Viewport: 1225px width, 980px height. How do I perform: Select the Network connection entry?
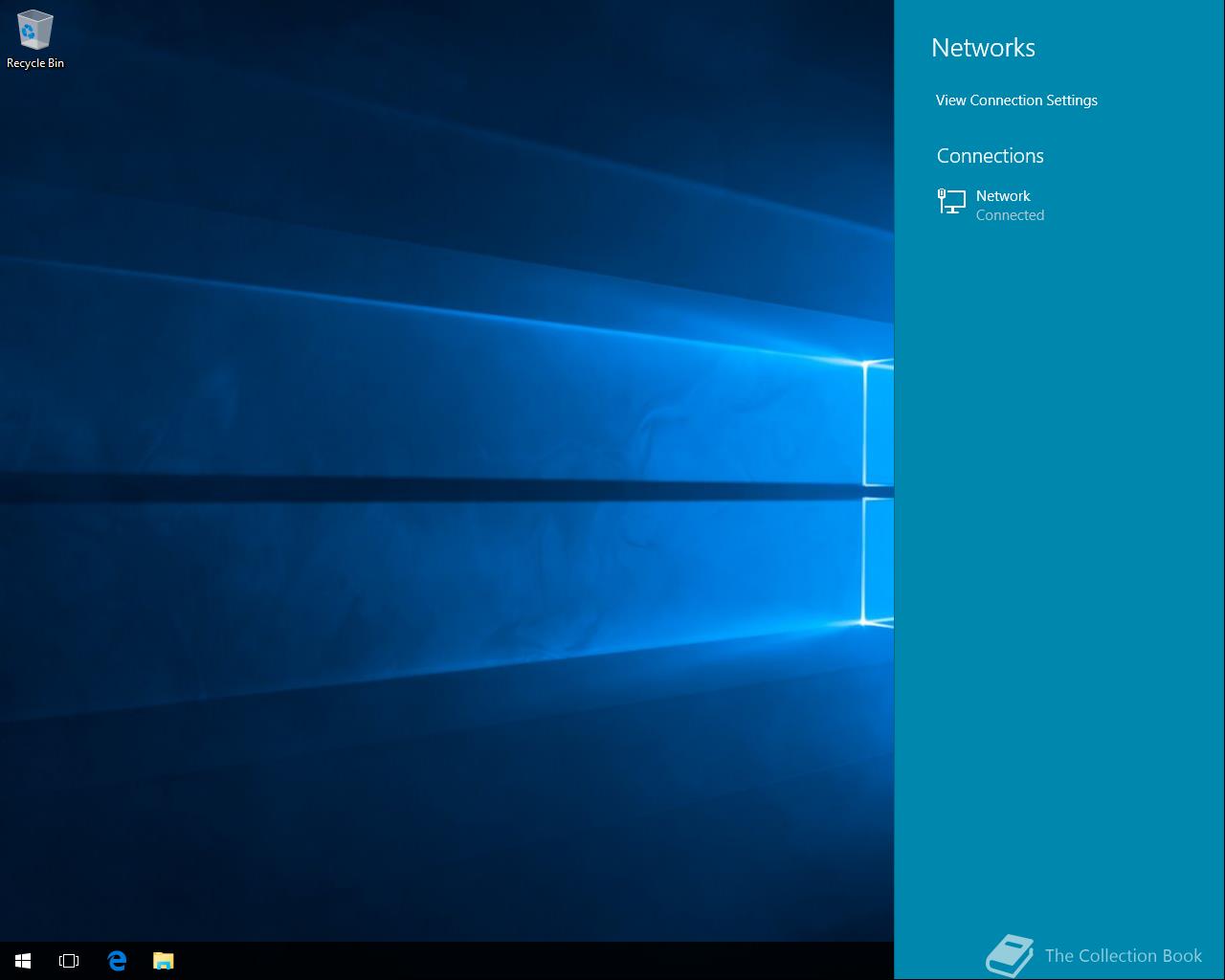coord(1059,205)
